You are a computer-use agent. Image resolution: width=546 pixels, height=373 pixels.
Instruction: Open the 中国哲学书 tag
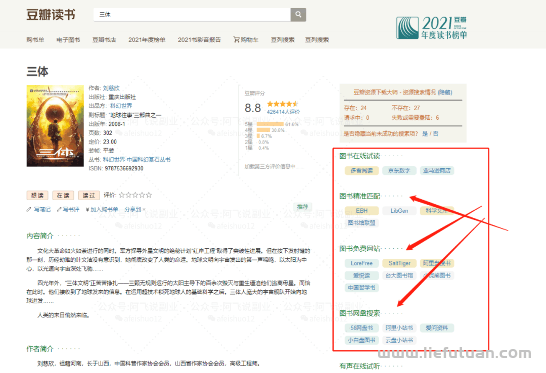coord(361,288)
